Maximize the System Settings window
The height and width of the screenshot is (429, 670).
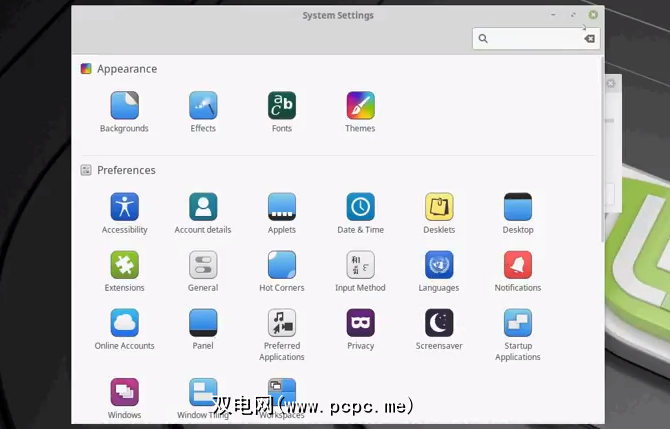coord(573,15)
